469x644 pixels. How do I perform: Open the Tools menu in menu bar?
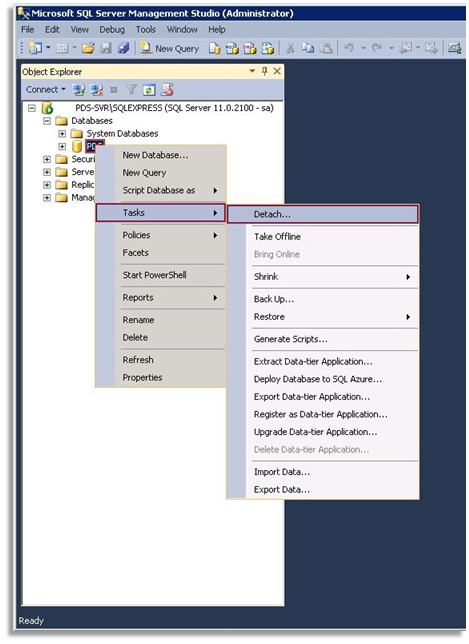tap(146, 30)
